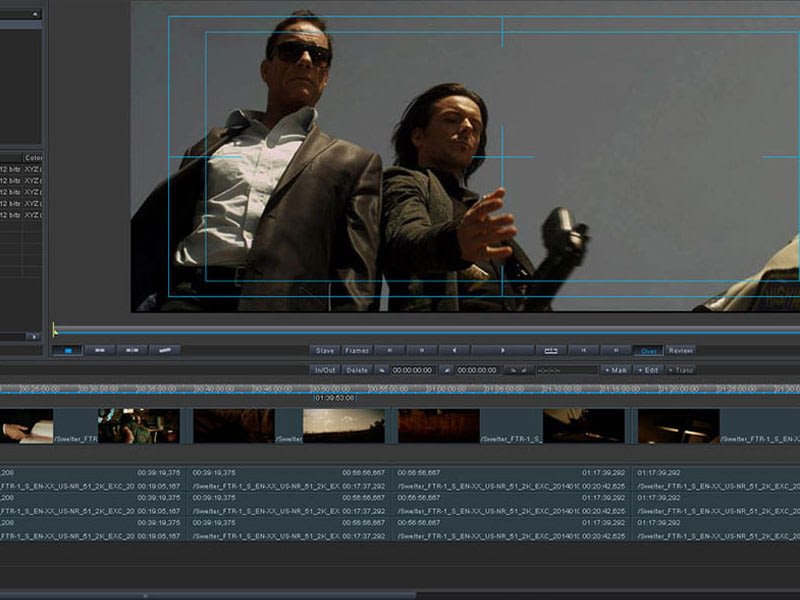
Task: Click the + Edit button
Action: click(x=648, y=370)
